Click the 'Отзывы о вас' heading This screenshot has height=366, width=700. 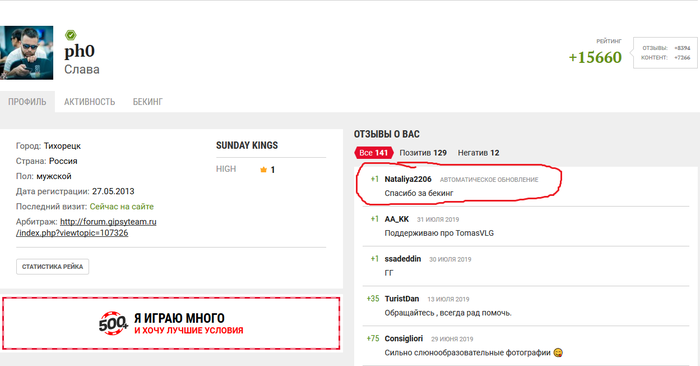(x=387, y=134)
